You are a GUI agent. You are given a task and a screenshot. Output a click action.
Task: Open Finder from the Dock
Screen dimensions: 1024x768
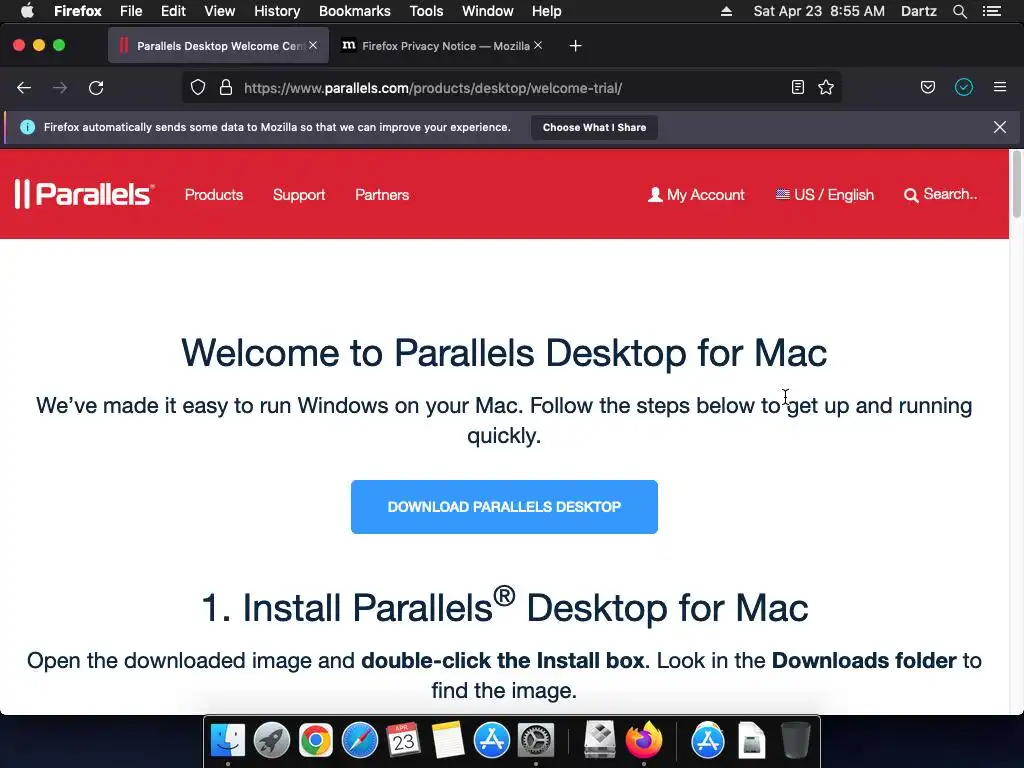click(x=227, y=741)
